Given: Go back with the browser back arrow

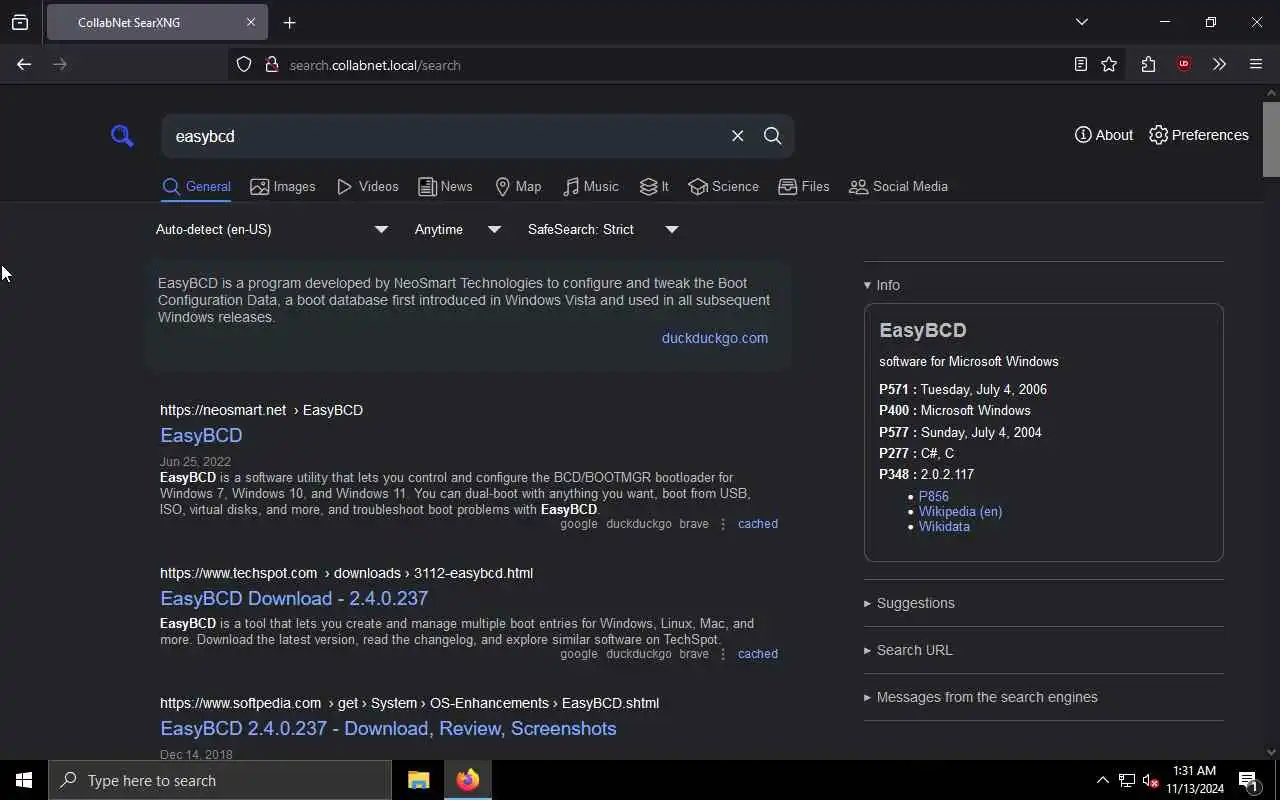Looking at the screenshot, I should (x=24, y=64).
